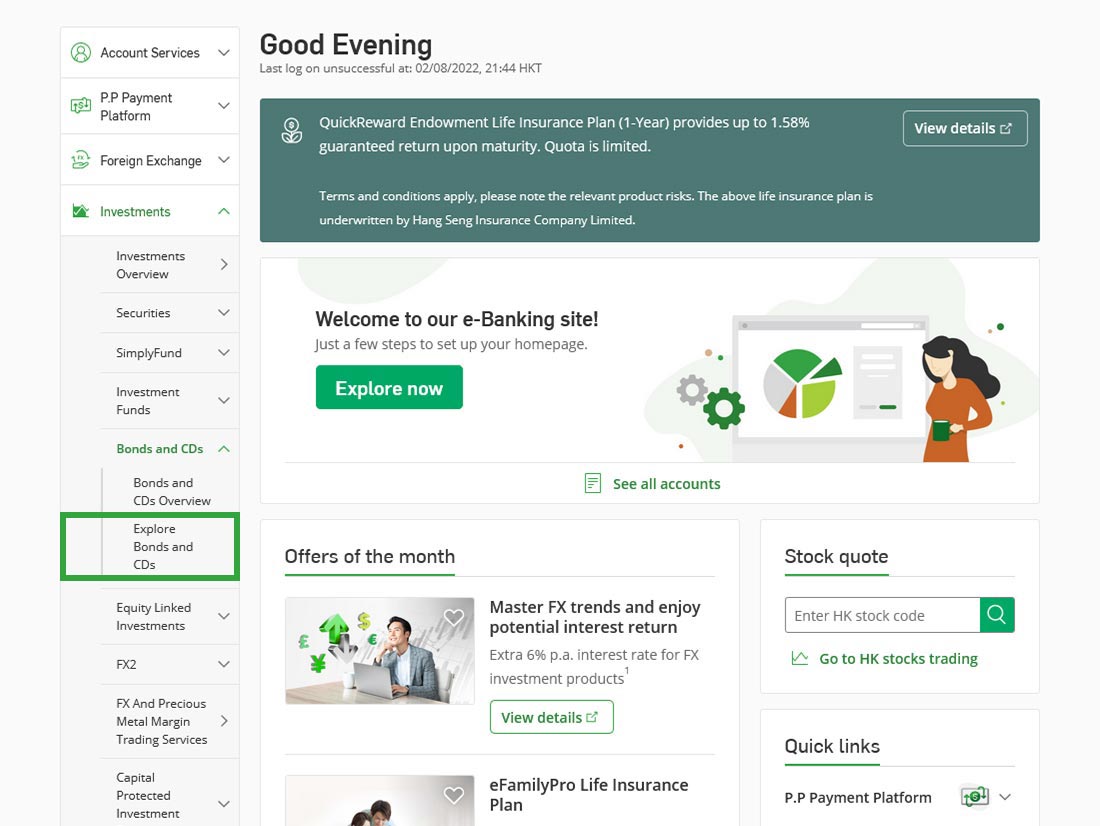
Task: Click the Last log on unsuccessful text
Action: (401, 68)
